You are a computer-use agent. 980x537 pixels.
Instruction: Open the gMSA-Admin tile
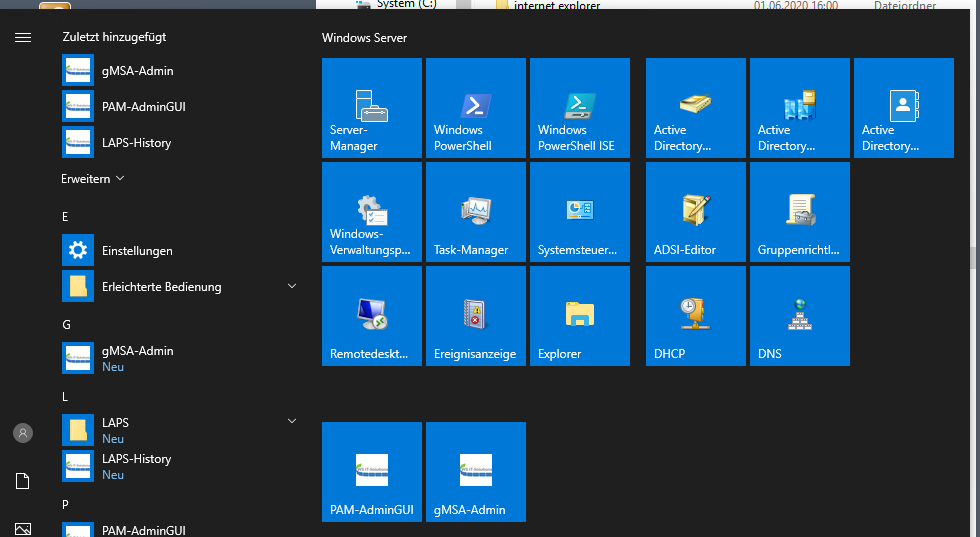click(476, 472)
